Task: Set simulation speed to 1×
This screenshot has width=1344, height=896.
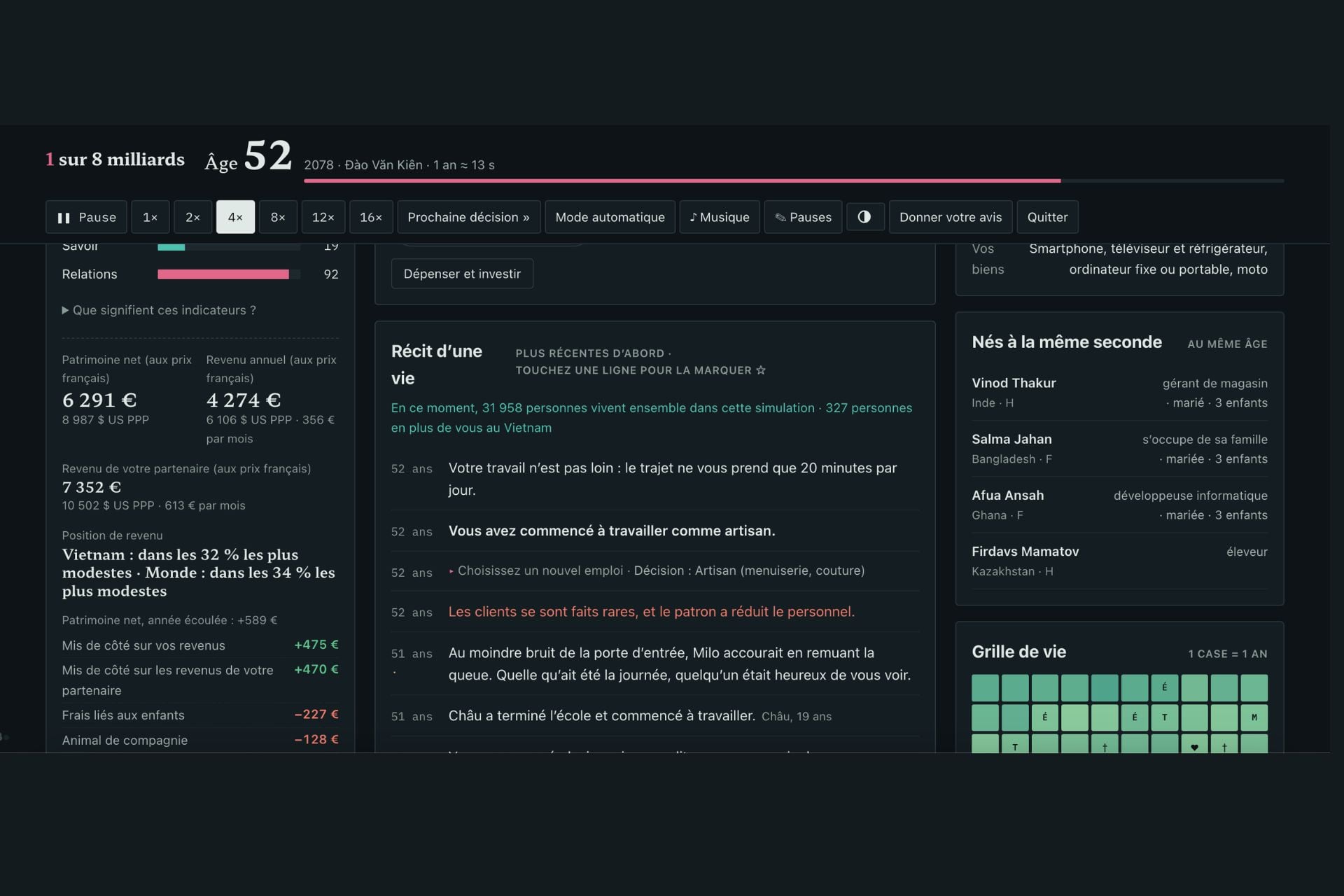Action: (150, 217)
